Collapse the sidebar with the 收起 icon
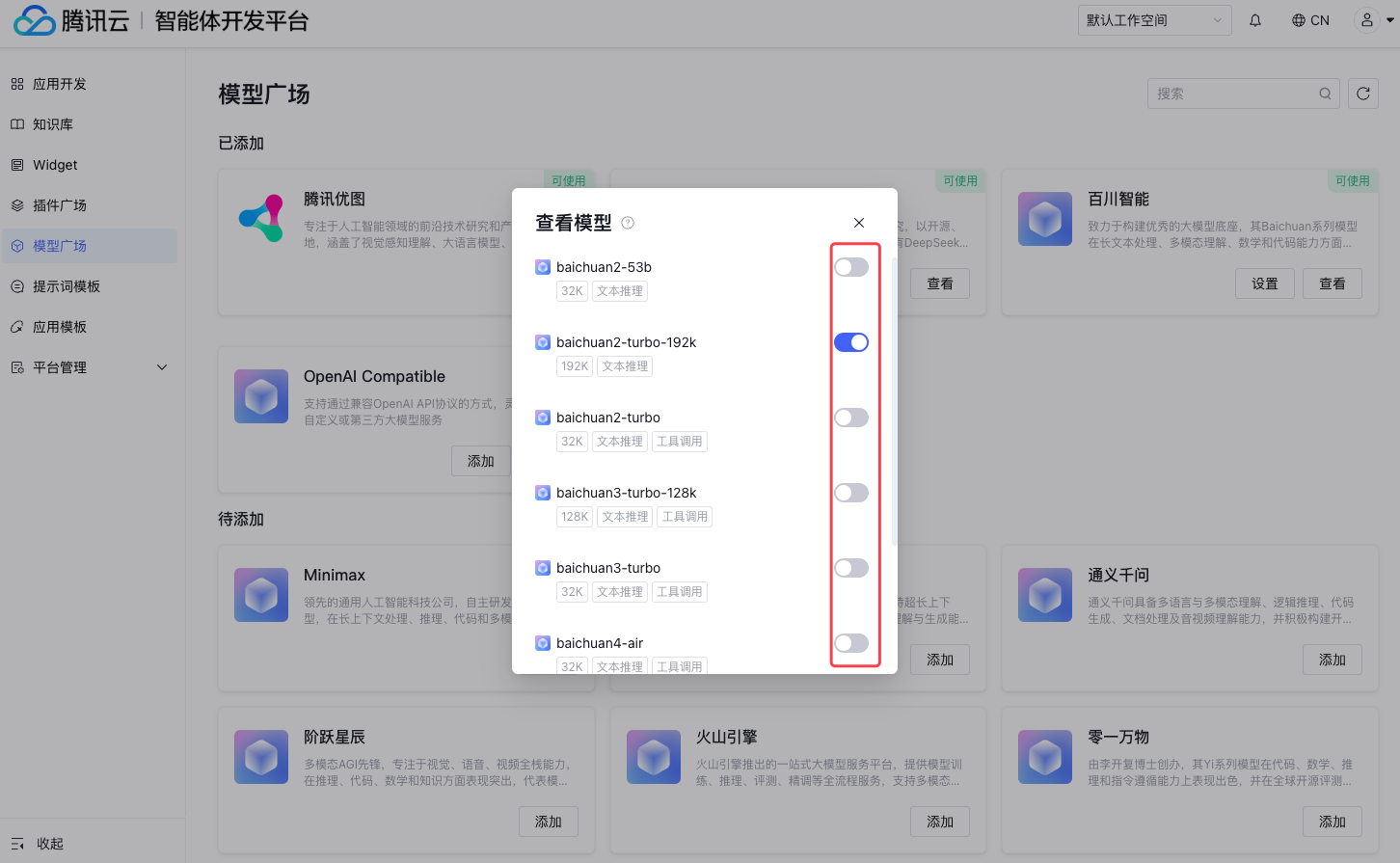 pos(17,844)
